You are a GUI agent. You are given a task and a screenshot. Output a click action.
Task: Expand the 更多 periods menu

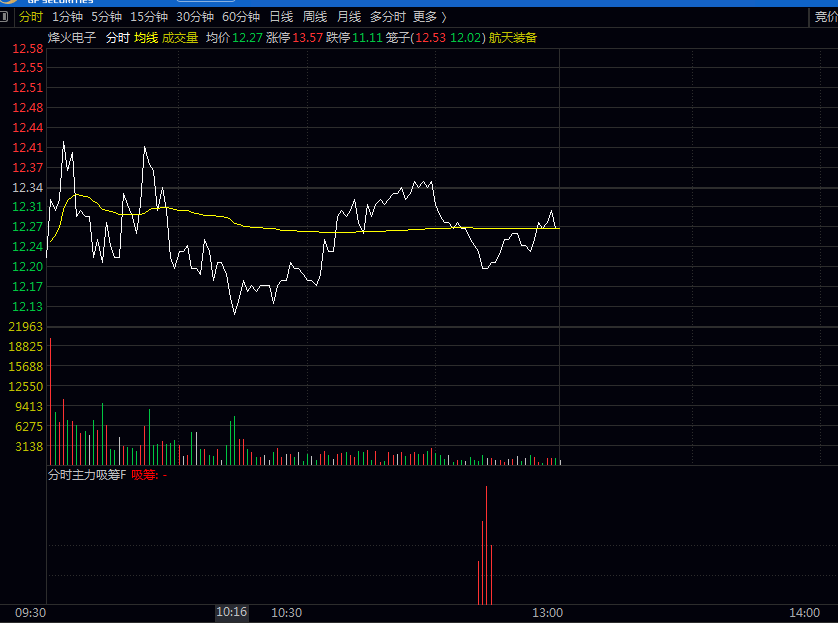pos(430,17)
